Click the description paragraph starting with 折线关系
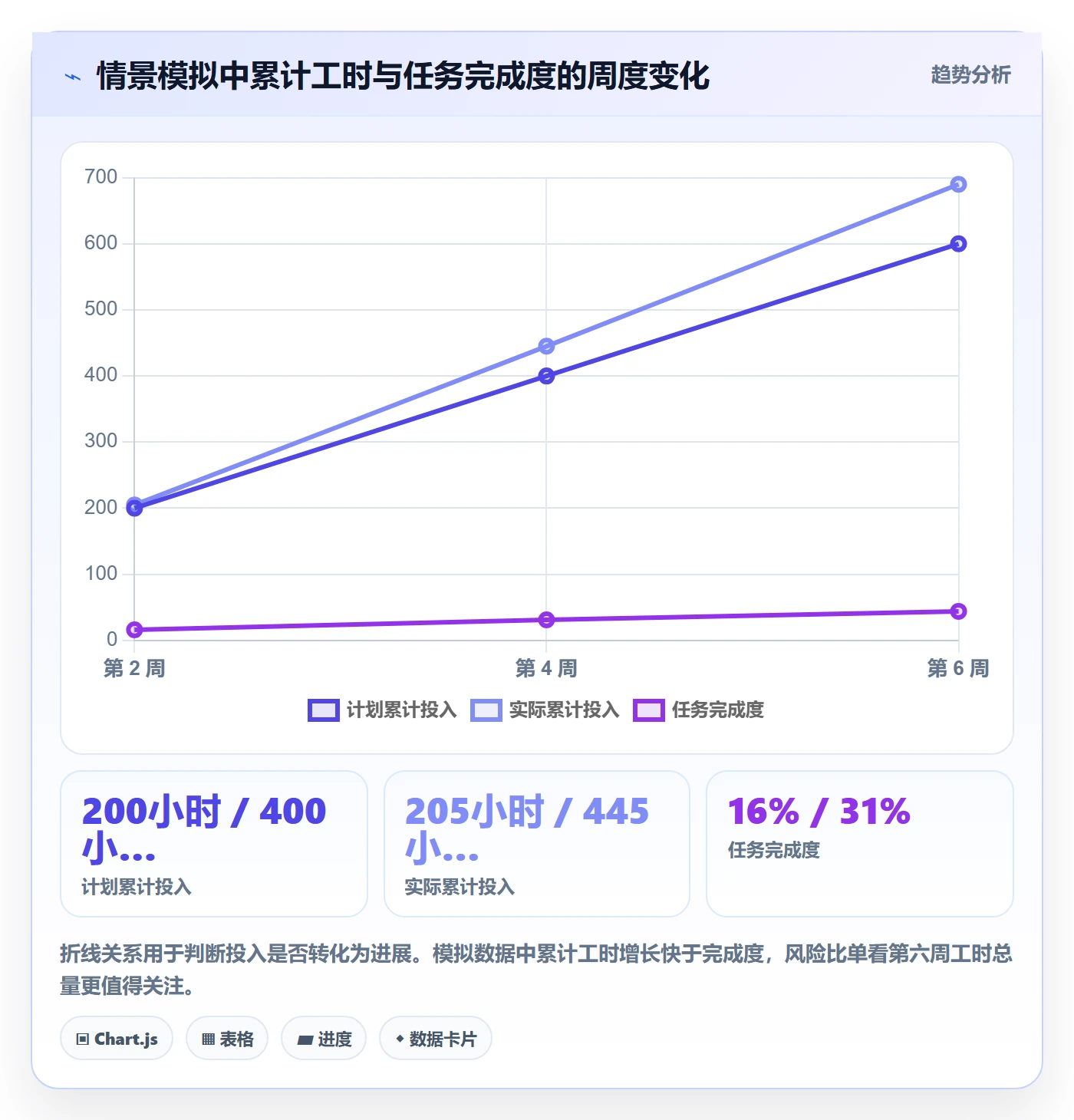The height and width of the screenshot is (1120, 1074). coord(536,970)
